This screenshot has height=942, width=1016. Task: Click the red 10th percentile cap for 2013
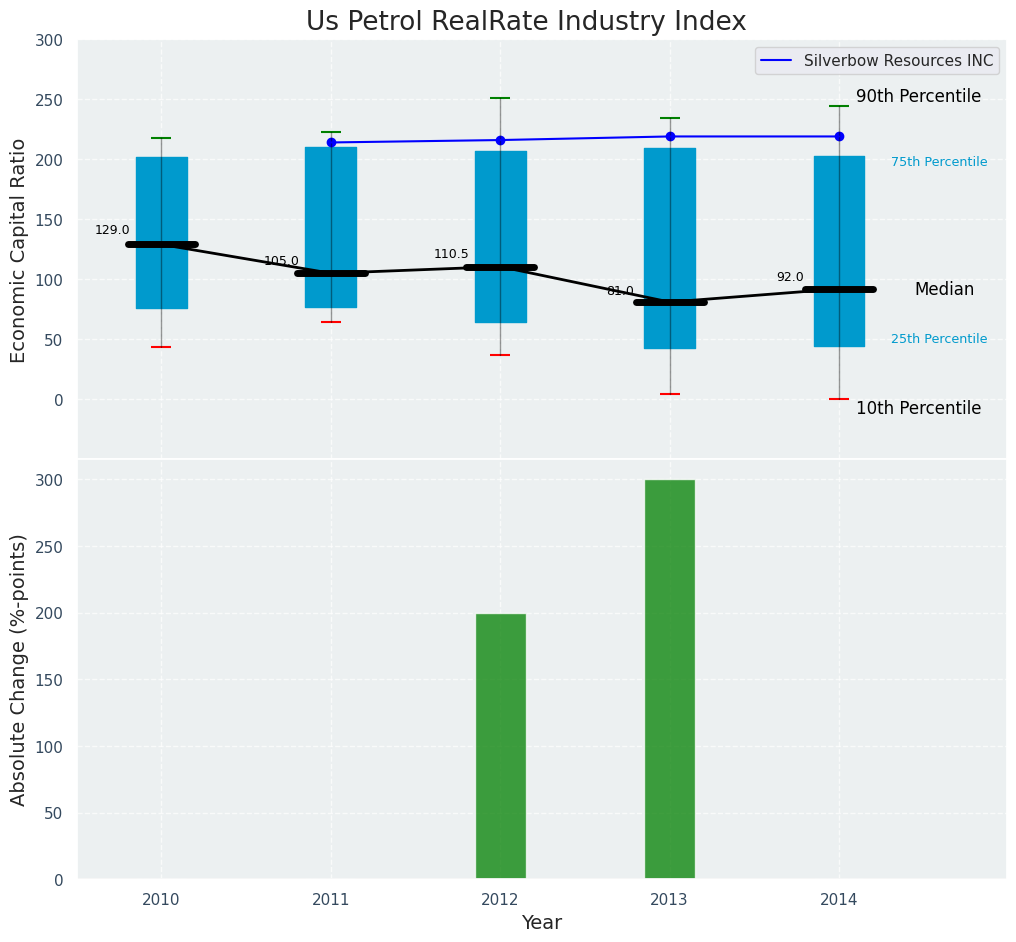[x=670, y=394]
